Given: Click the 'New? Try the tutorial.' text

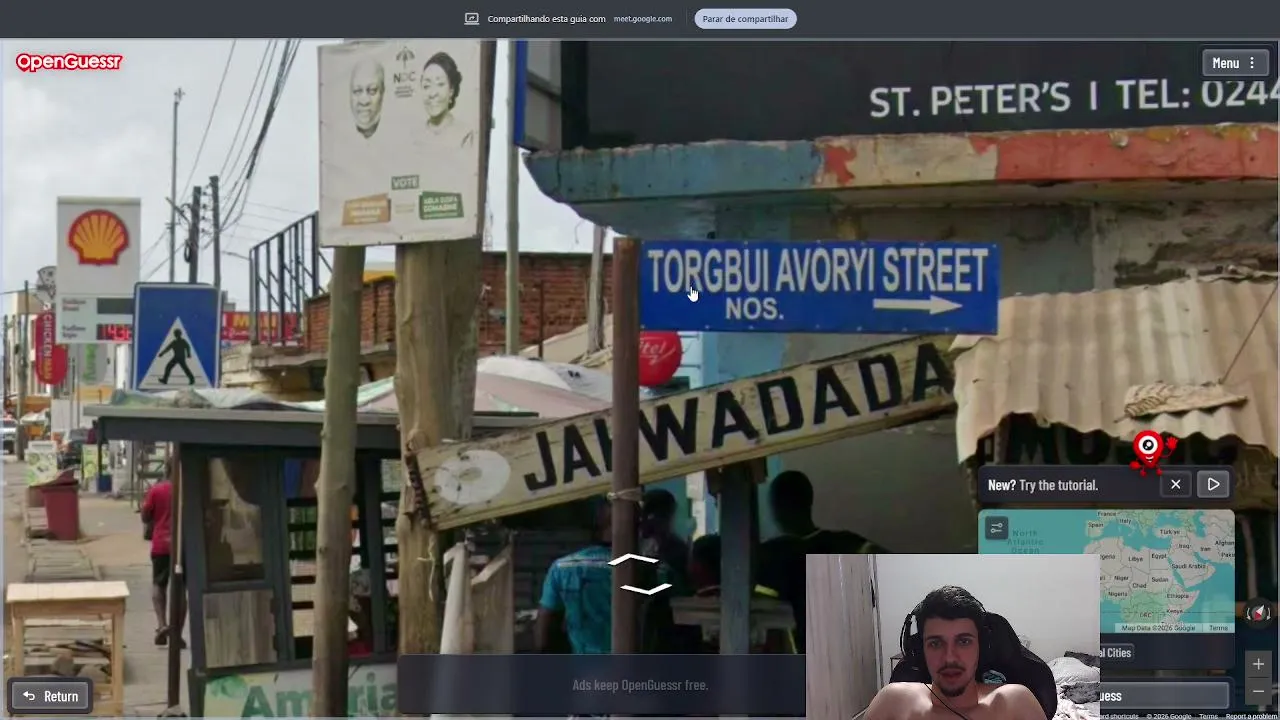Looking at the screenshot, I should (x=1043, y=485).
